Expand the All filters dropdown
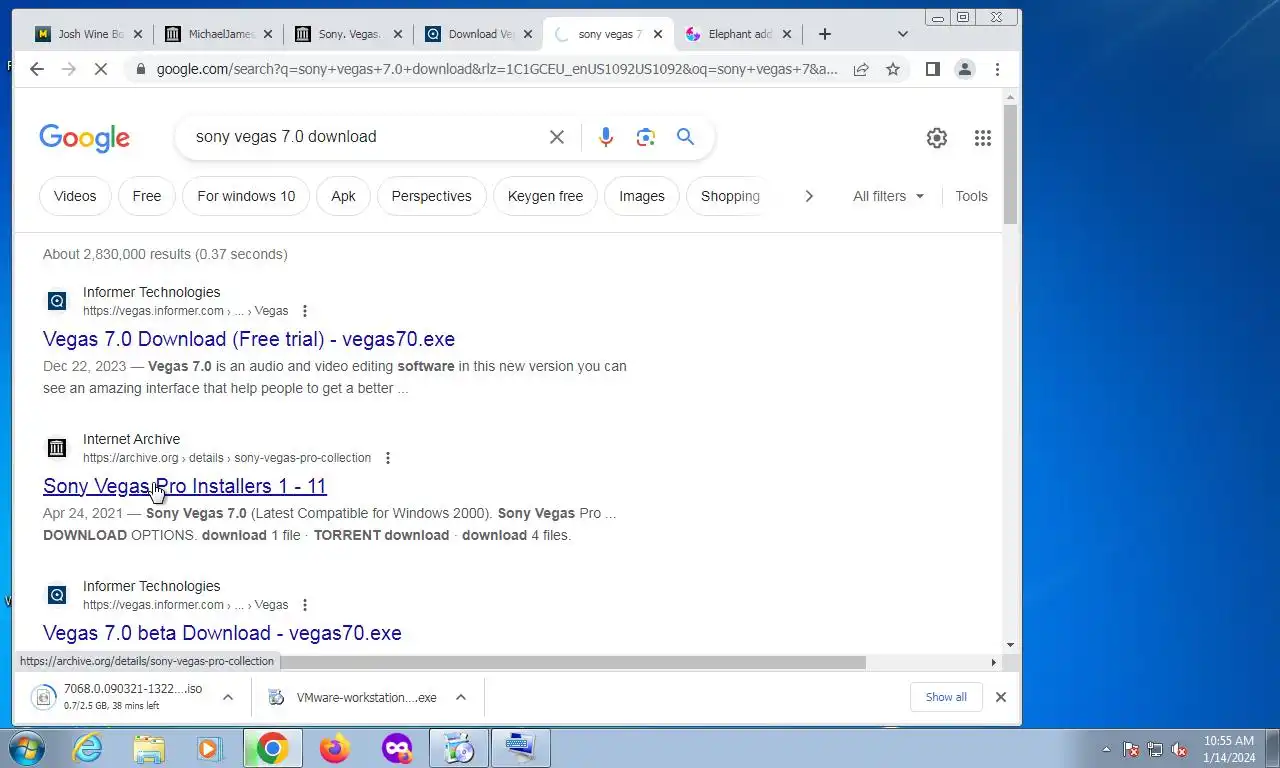The width and height of the screenshot is (1280, 768). click(888, 196)
